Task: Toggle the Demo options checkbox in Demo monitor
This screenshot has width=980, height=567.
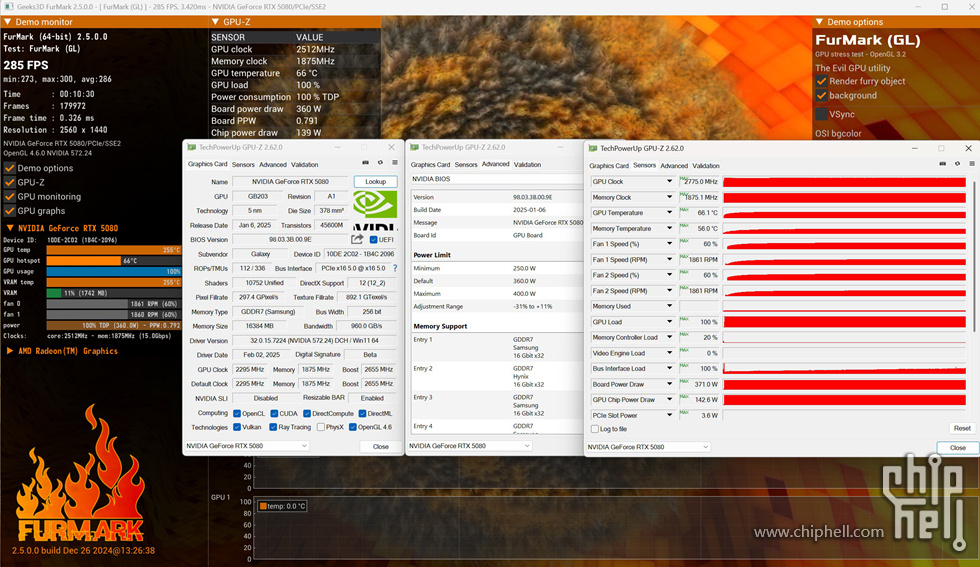Action: tap(9, 168)
